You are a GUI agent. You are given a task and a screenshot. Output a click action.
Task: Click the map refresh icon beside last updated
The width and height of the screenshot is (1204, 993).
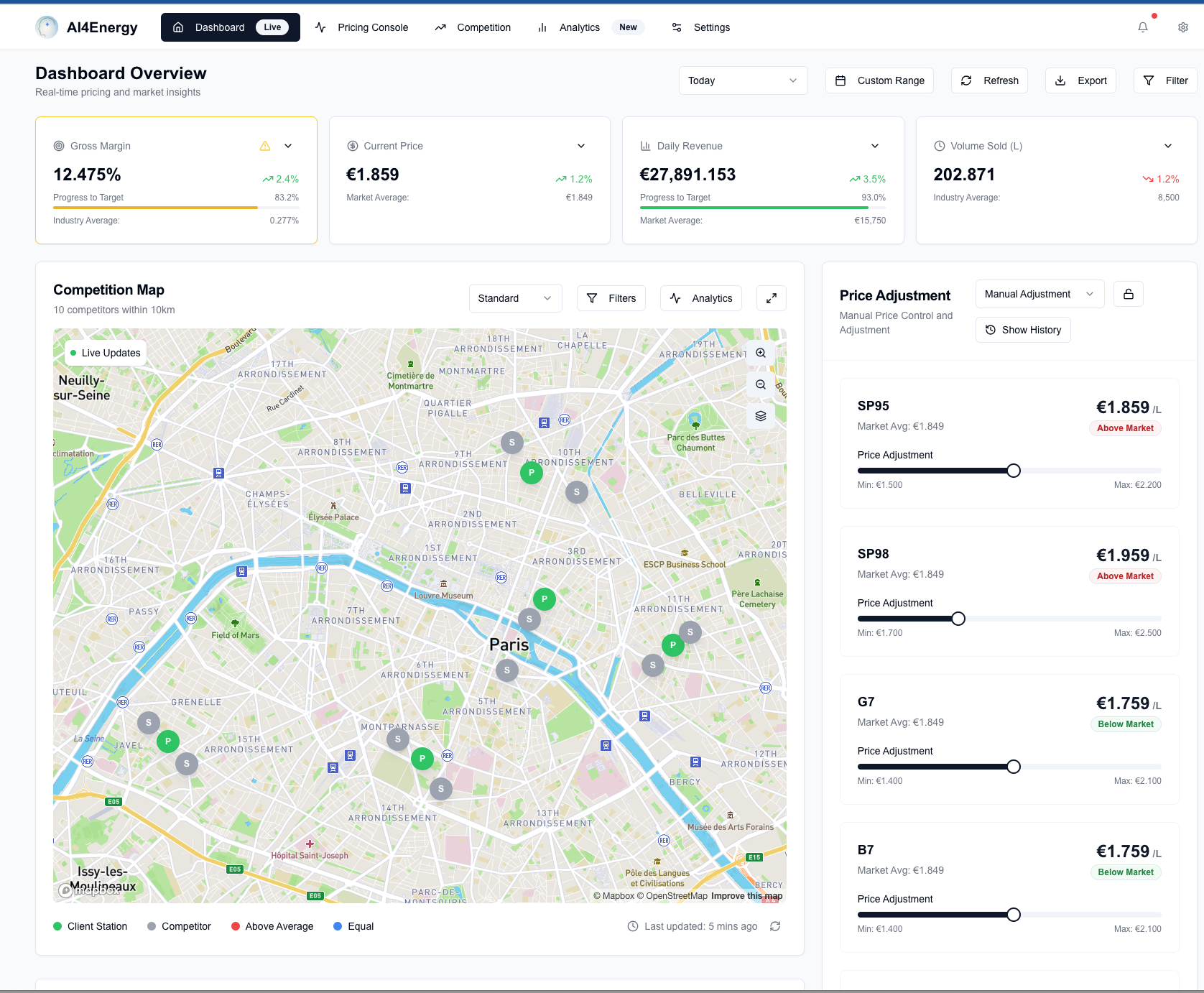pyautogui.click(x=775, y=926)
